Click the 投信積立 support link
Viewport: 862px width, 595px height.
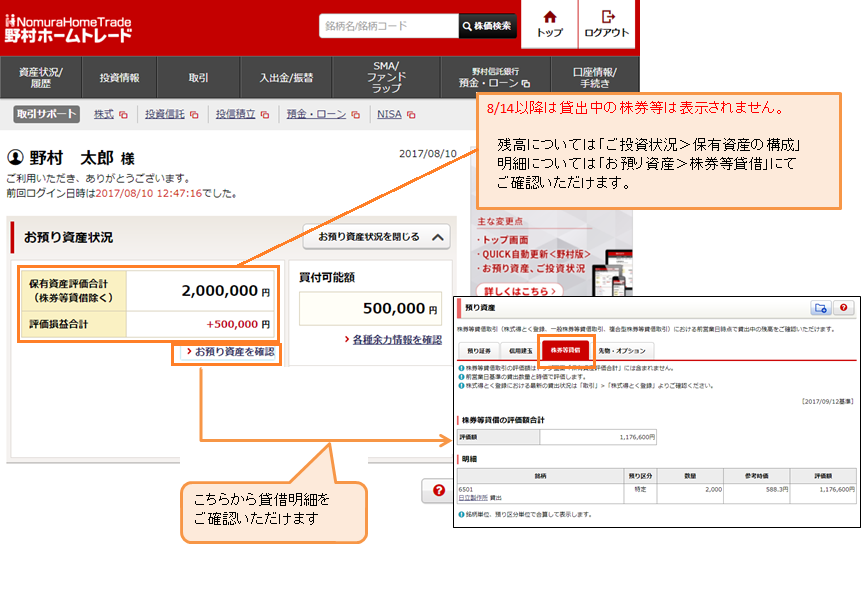click(x=235, y=114)
